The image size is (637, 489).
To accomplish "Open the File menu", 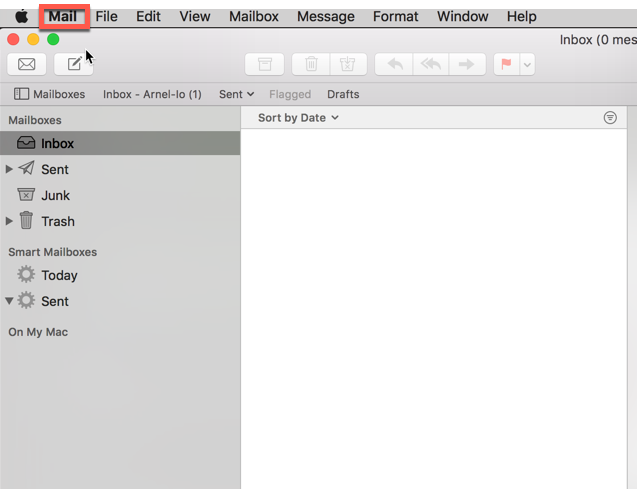I will pyautogui.click(x=106, y=17).
